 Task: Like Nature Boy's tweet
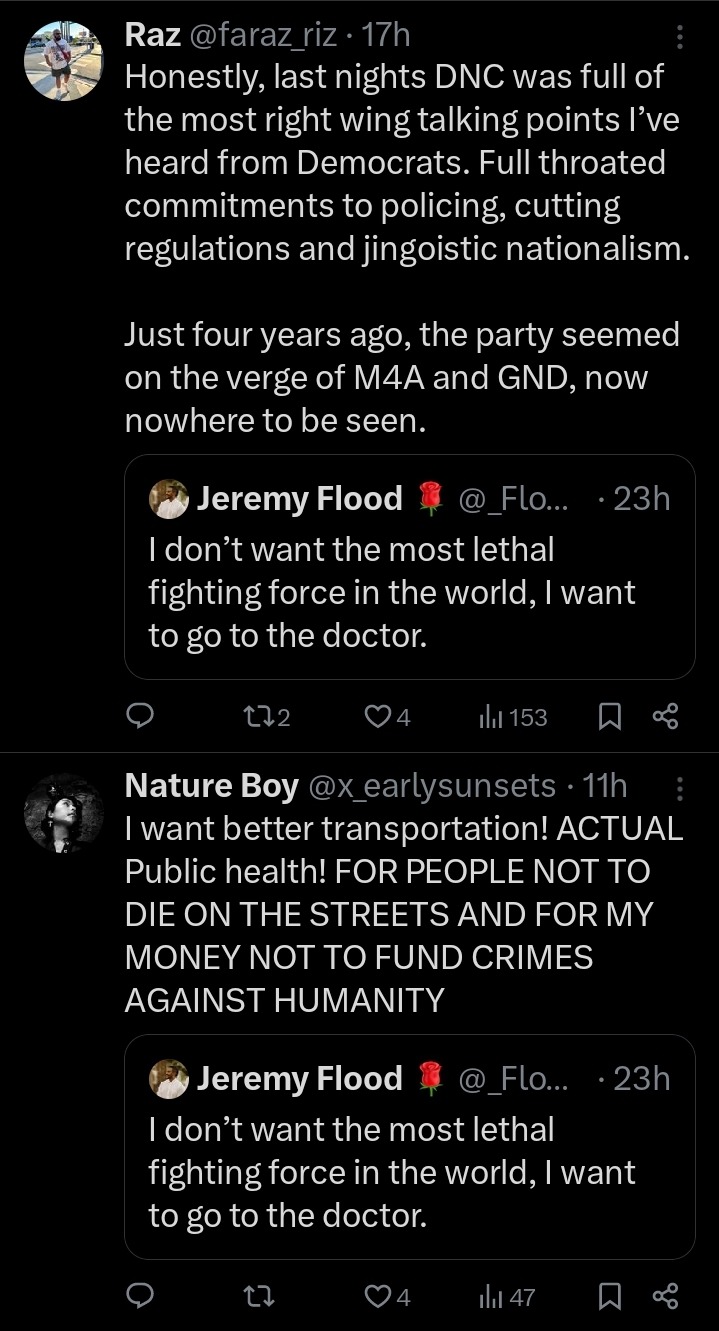[376, 1297]
